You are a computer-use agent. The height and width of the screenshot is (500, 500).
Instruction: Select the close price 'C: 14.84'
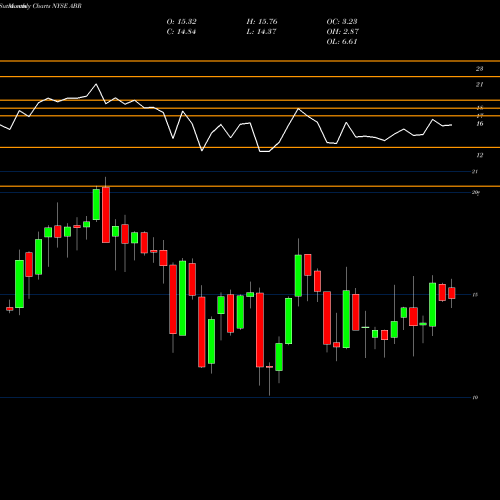181,32
